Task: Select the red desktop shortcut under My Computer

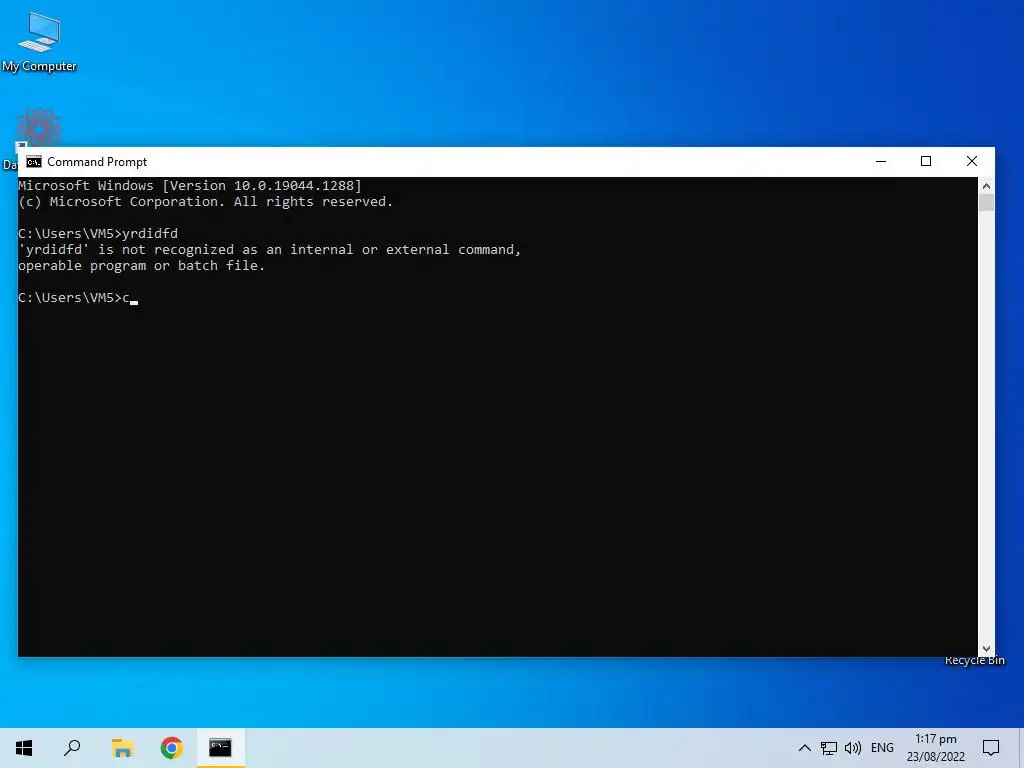Action: tap(39, 127)
